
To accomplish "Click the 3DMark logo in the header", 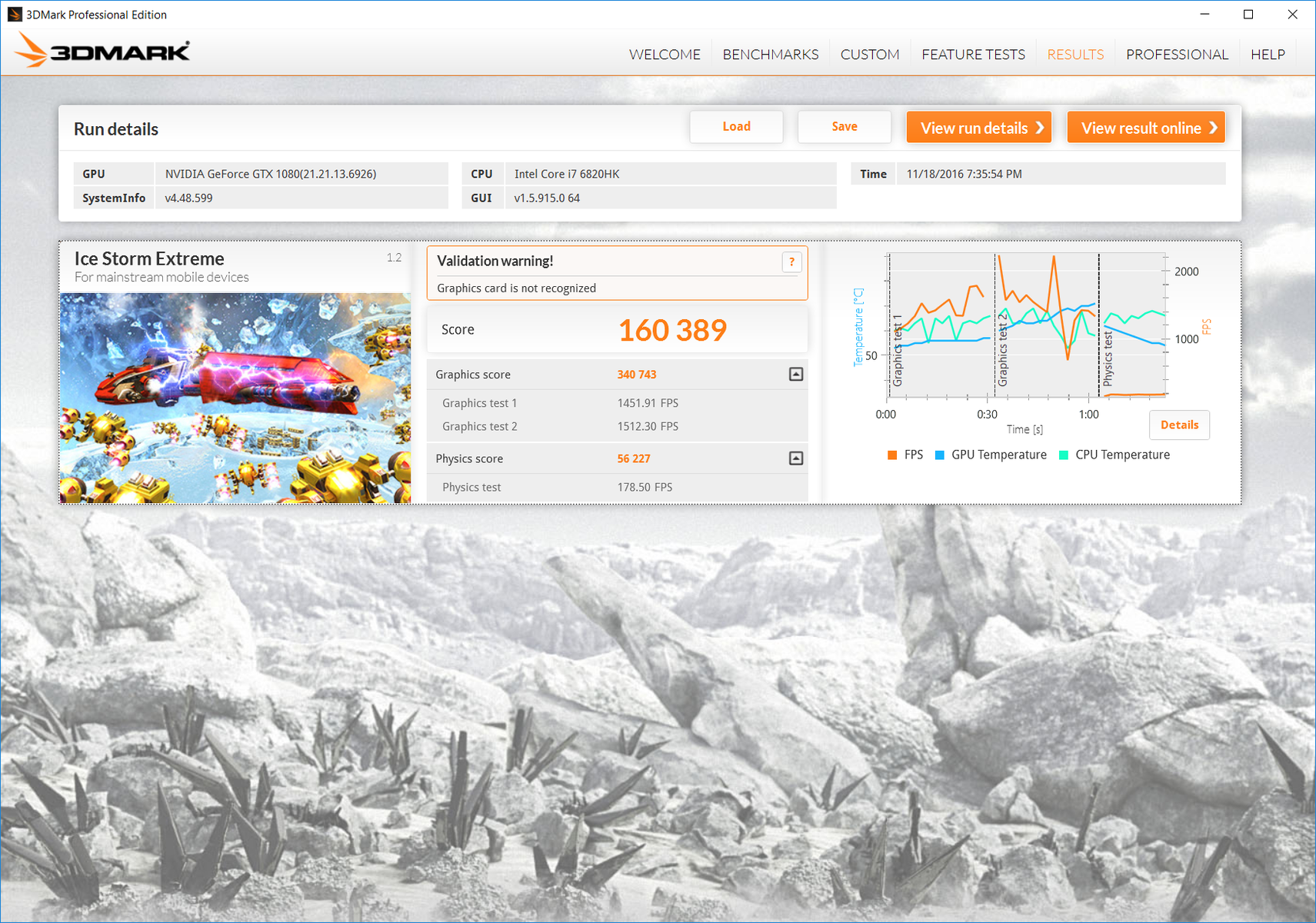I will 102,51.
